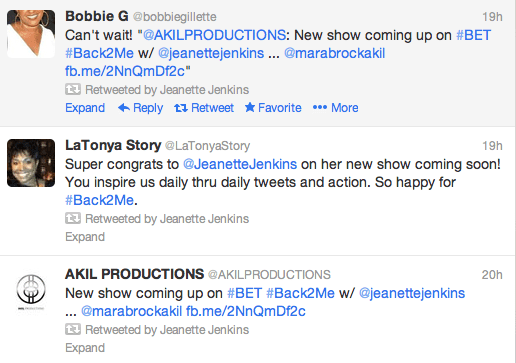
Task: Open LaTonya Story's profile avatar
Action: [x=31, y=163]
